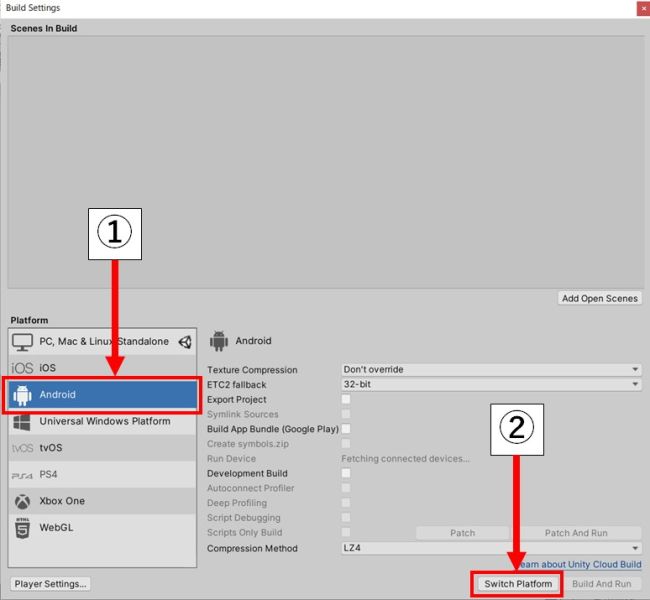Click the Run Device label
Screen dimensions: 650x600
(x=231, y=459)
